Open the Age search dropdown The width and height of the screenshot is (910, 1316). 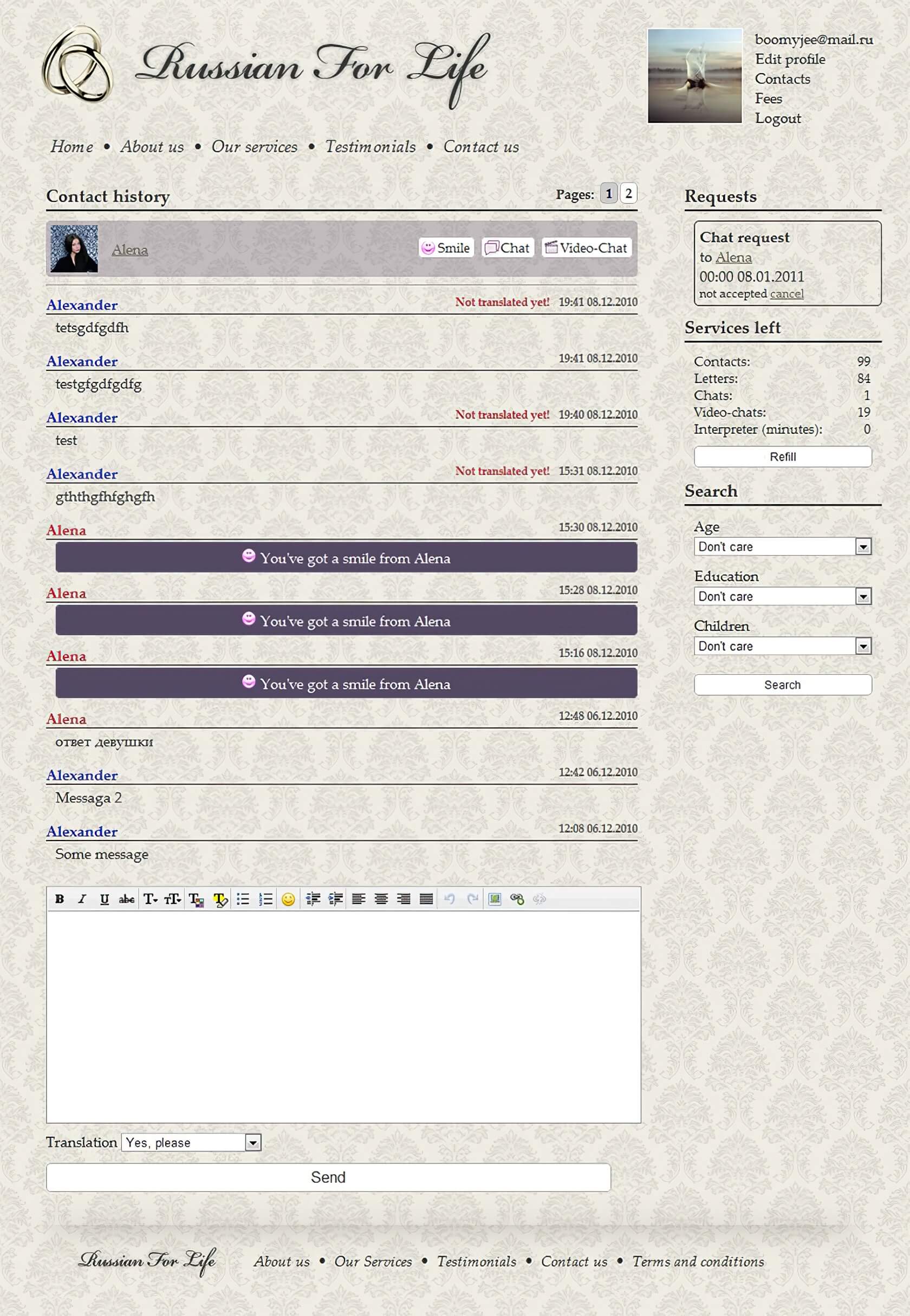tap(863, 546)
